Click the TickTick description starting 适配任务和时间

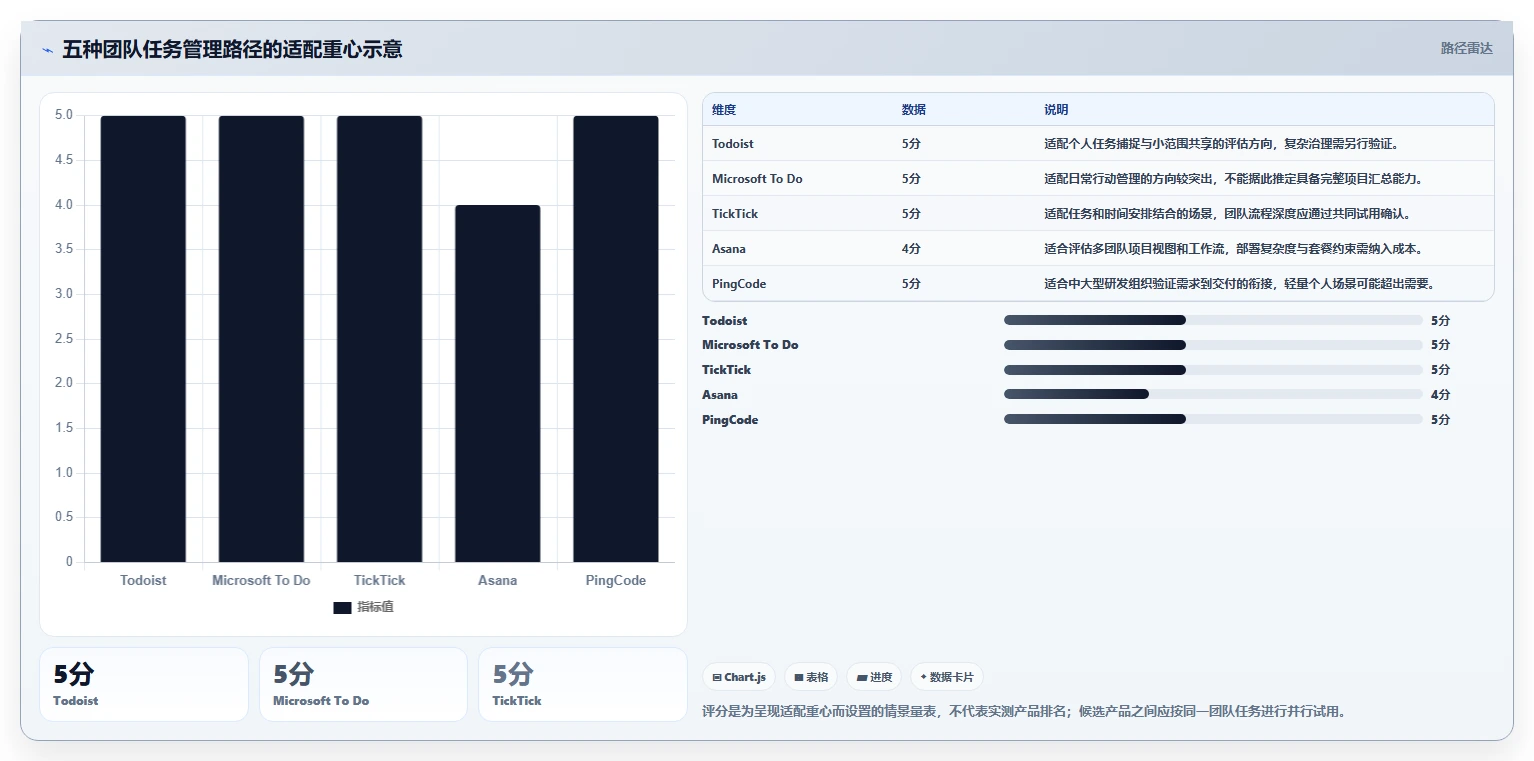[1227, 214]
